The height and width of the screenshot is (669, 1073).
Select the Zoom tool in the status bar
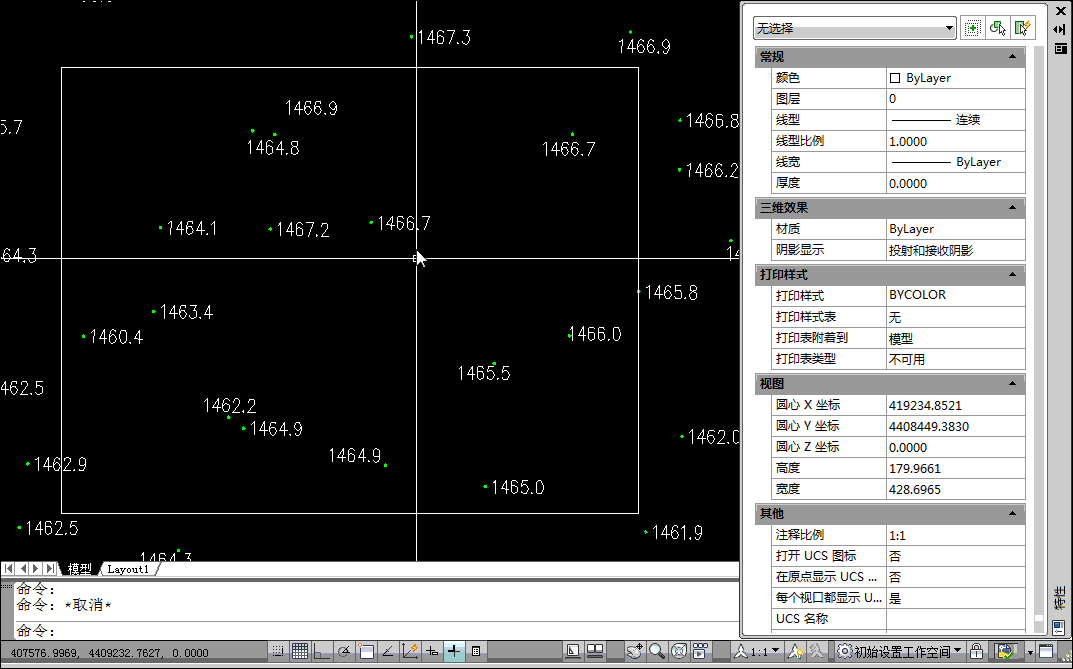click(x=656, y=650)
